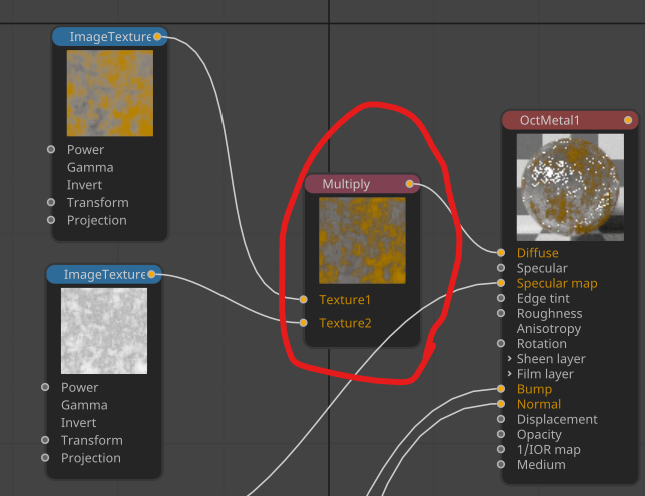
Task: Click the Displacement input port
Action: (x=501, y=419)
